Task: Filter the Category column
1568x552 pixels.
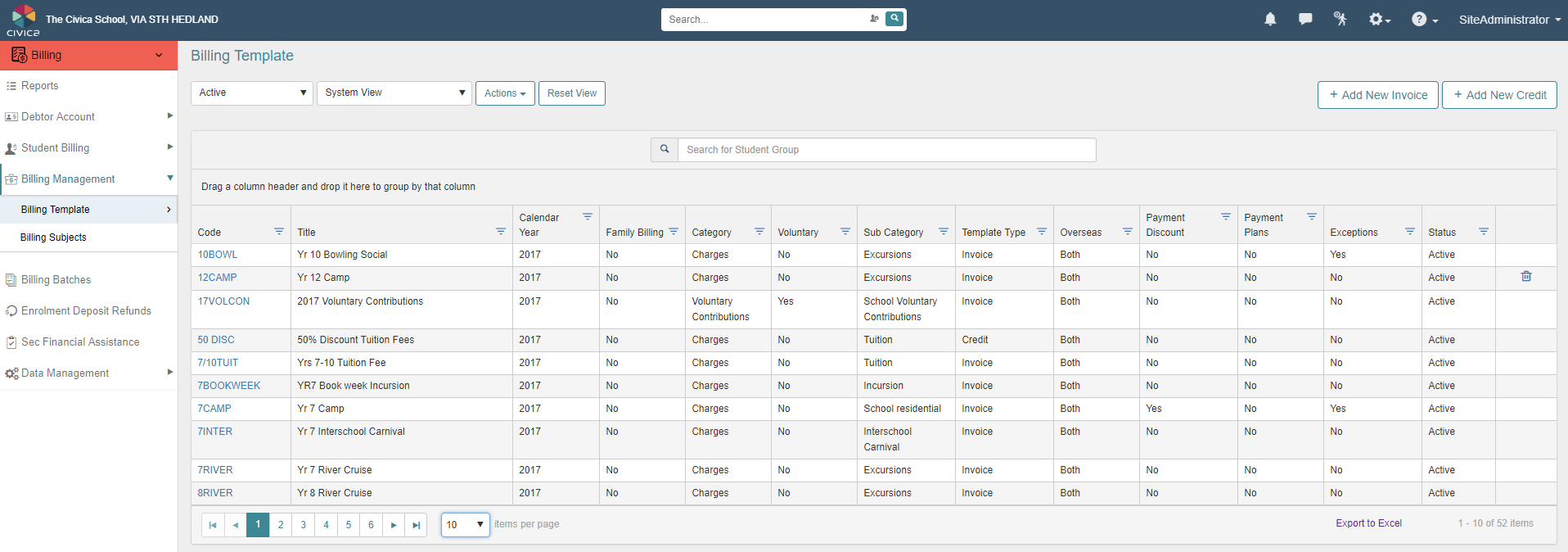Action: pos(759,232)
